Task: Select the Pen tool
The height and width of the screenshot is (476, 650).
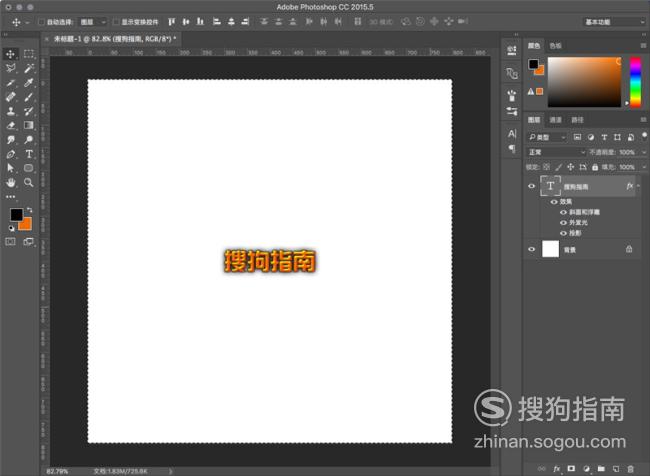Action: click(x=11, y=154)
